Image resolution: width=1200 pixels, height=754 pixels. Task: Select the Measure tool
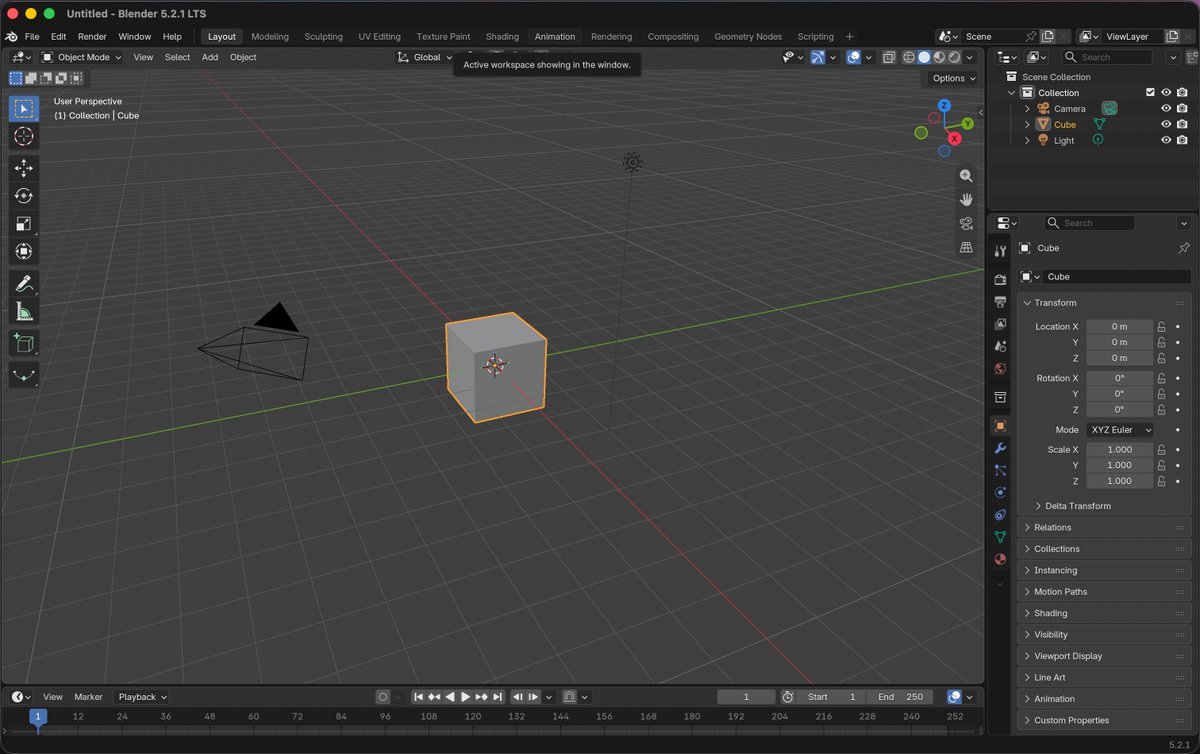(x=24, y=312)
